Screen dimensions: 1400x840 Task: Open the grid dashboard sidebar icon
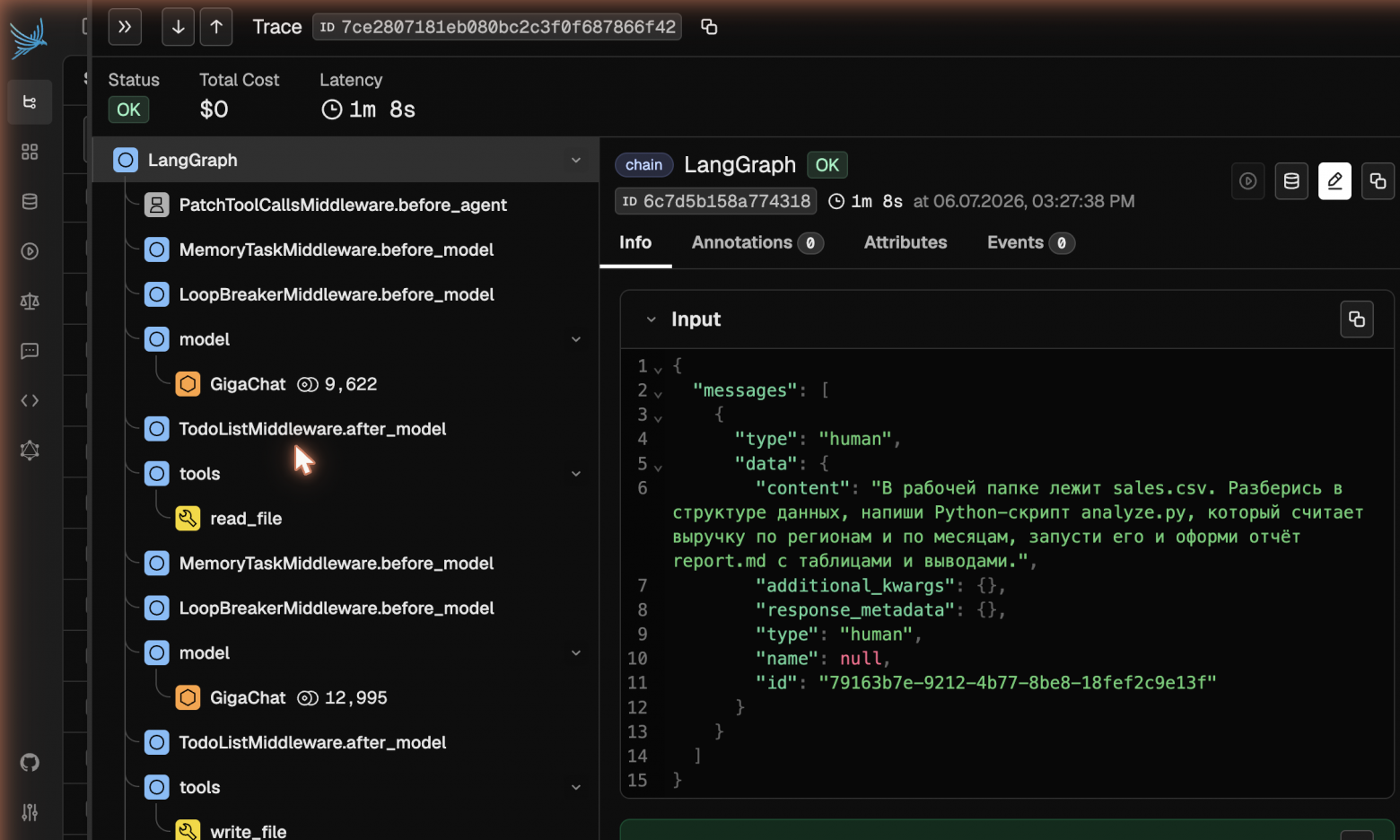tap(30, 152)
